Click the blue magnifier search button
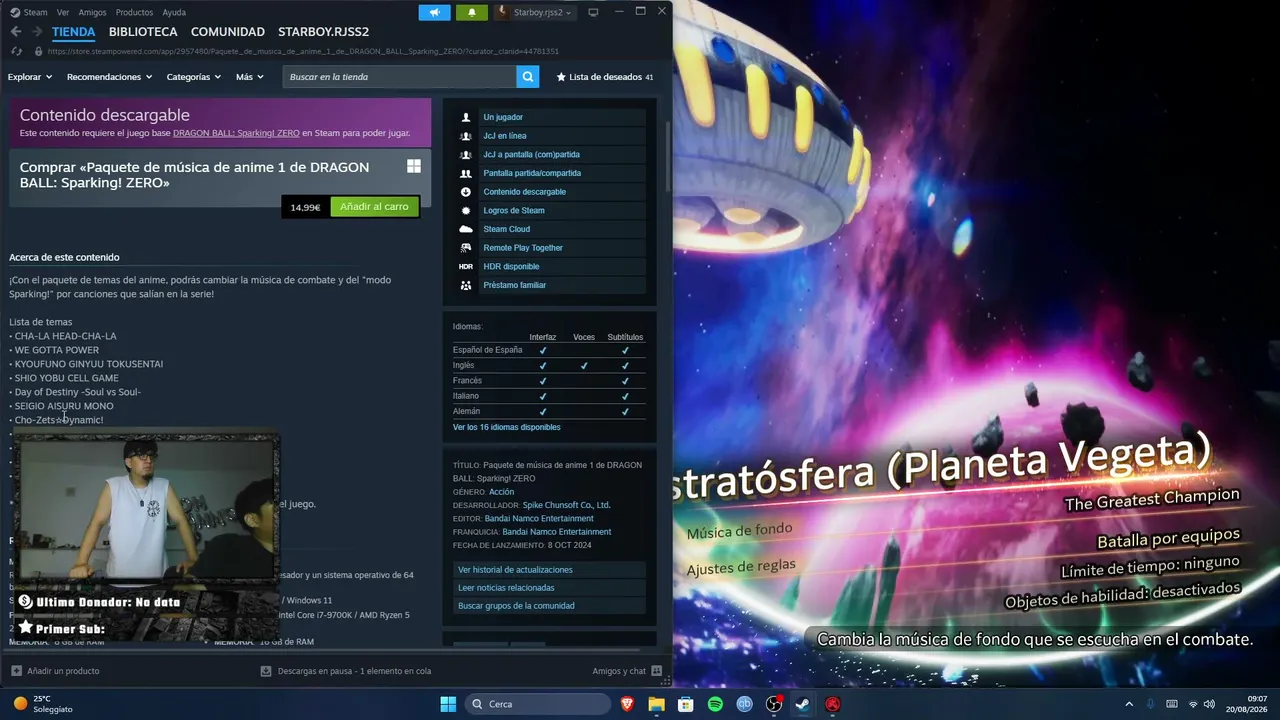 (x=528, y=77)
